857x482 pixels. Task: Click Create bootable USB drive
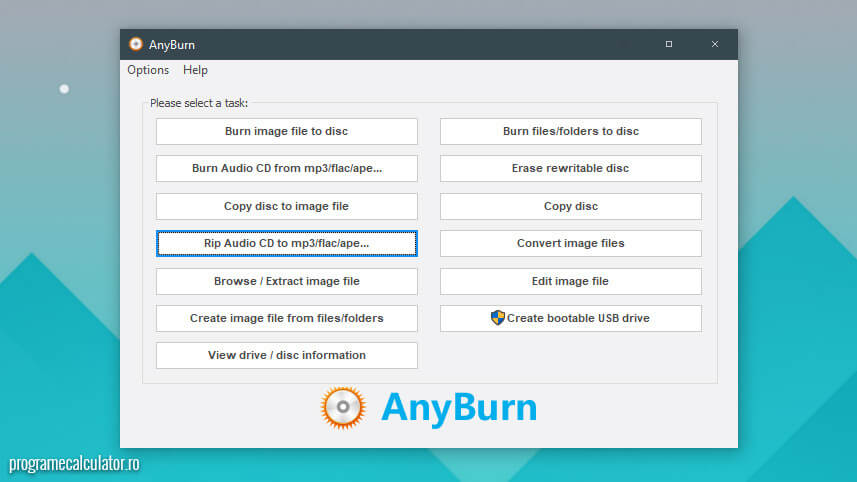pos(578,318)
